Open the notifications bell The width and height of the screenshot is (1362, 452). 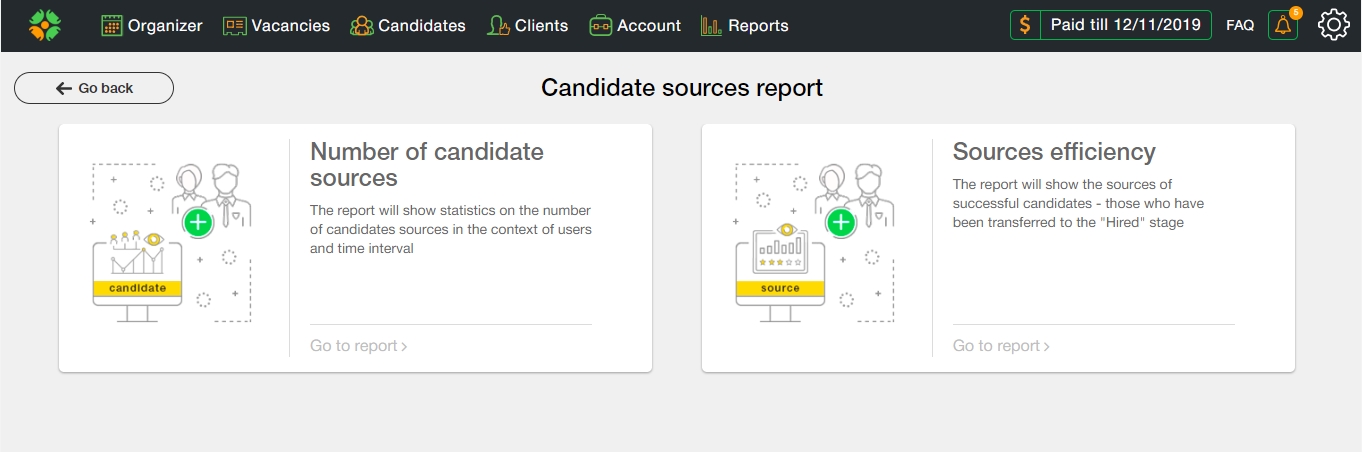coord(1282,26)
